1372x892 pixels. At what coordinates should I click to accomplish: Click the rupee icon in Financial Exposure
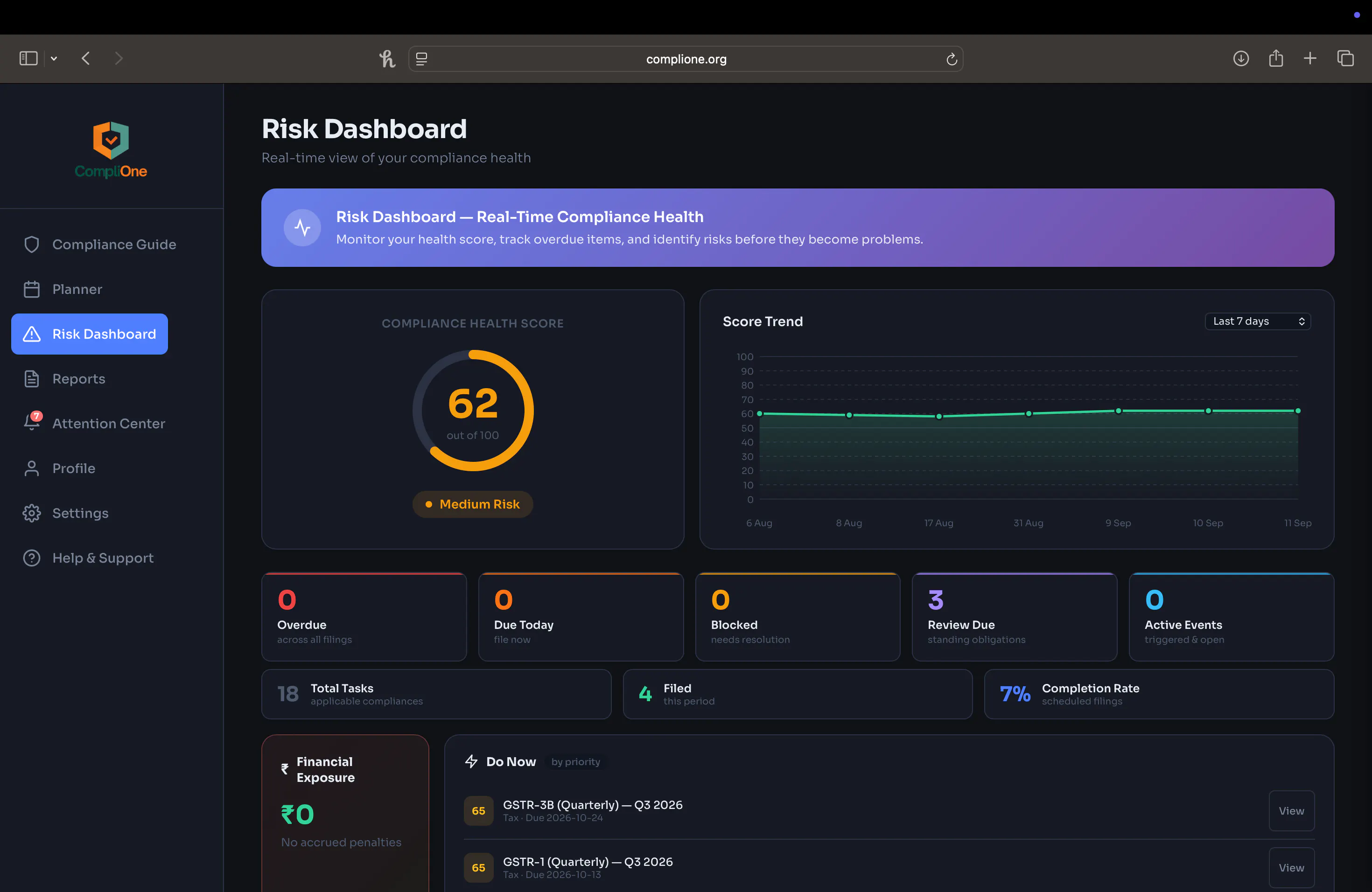click(x=285, y=769)
